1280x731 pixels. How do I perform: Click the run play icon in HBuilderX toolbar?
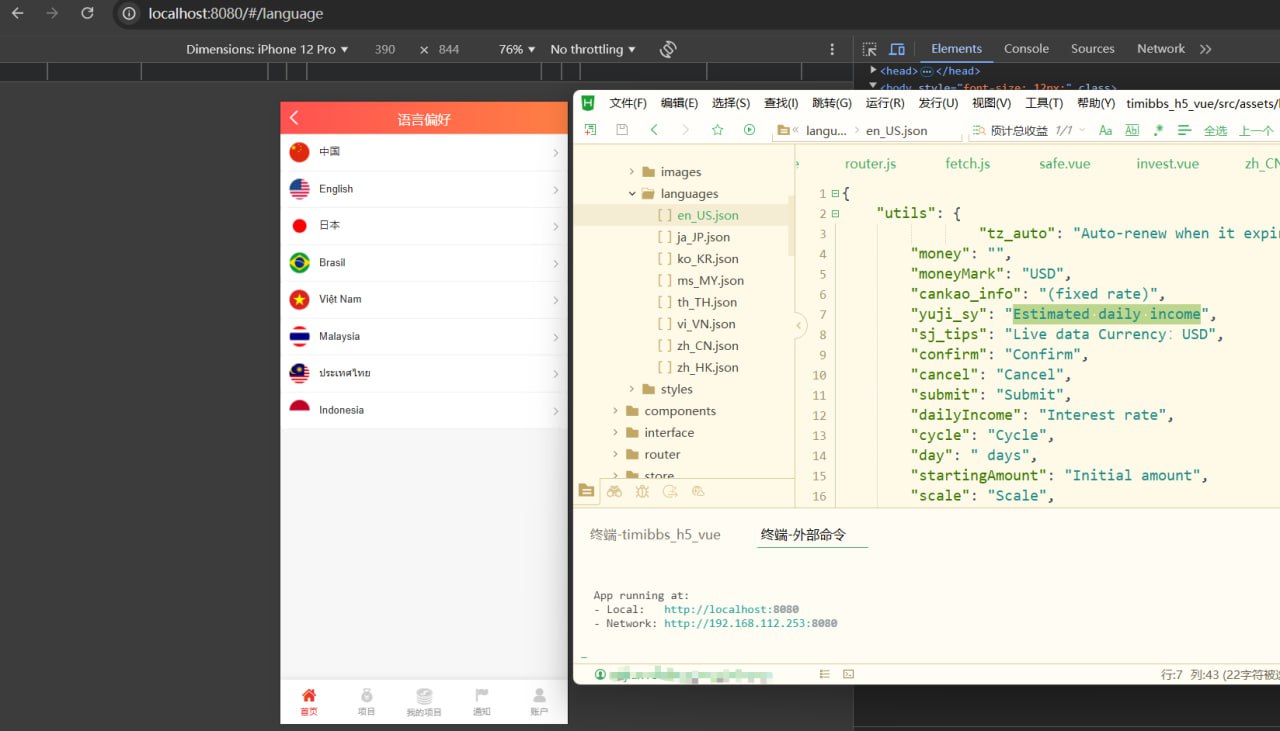749,130
